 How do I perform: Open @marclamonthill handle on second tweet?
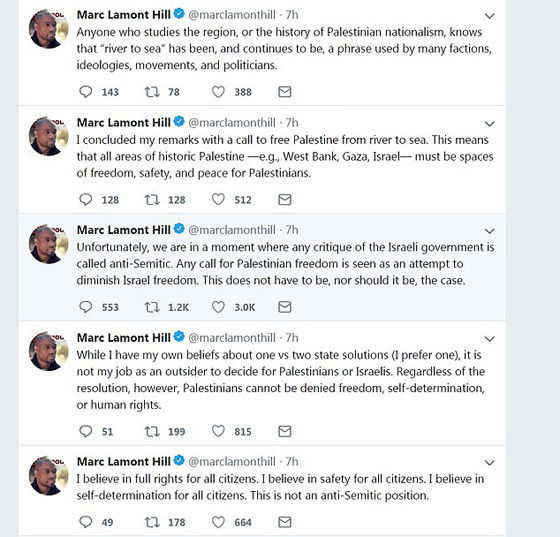(x=232, y=122)
